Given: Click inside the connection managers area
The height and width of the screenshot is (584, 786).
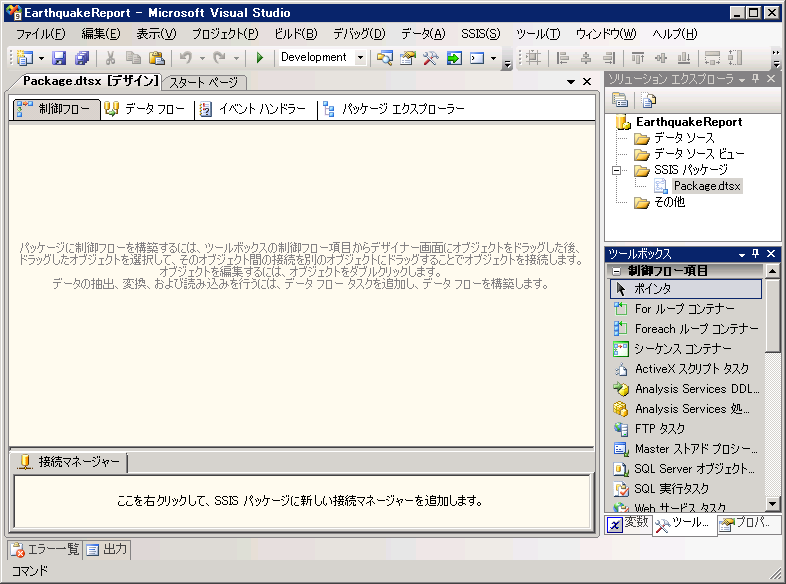Looking at the screenshot, I should point(302,501).
